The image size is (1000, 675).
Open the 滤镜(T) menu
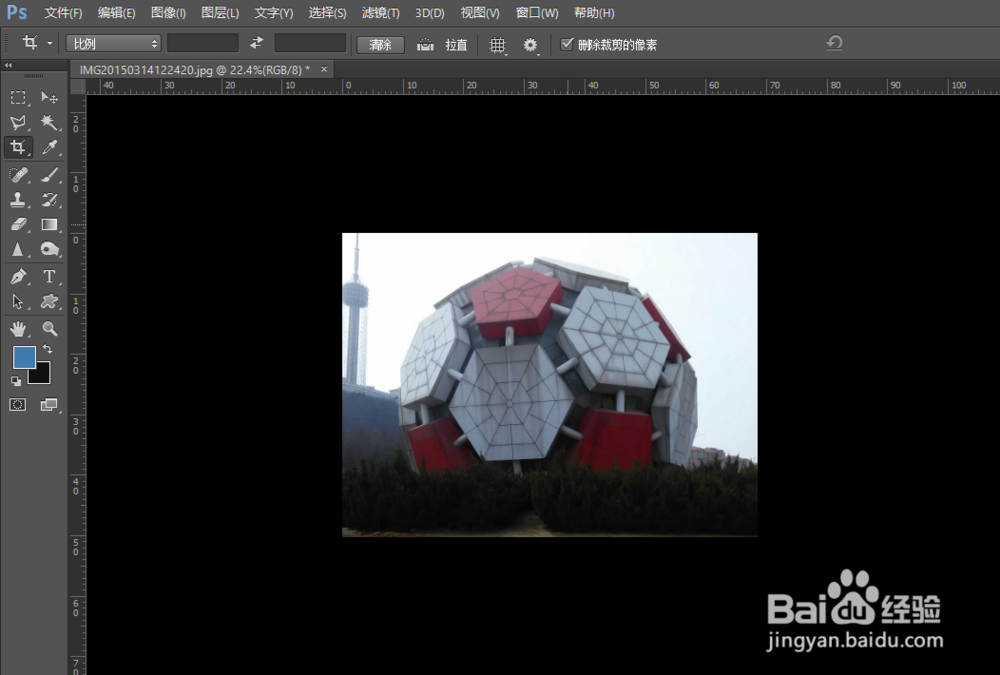pos(380,13)
